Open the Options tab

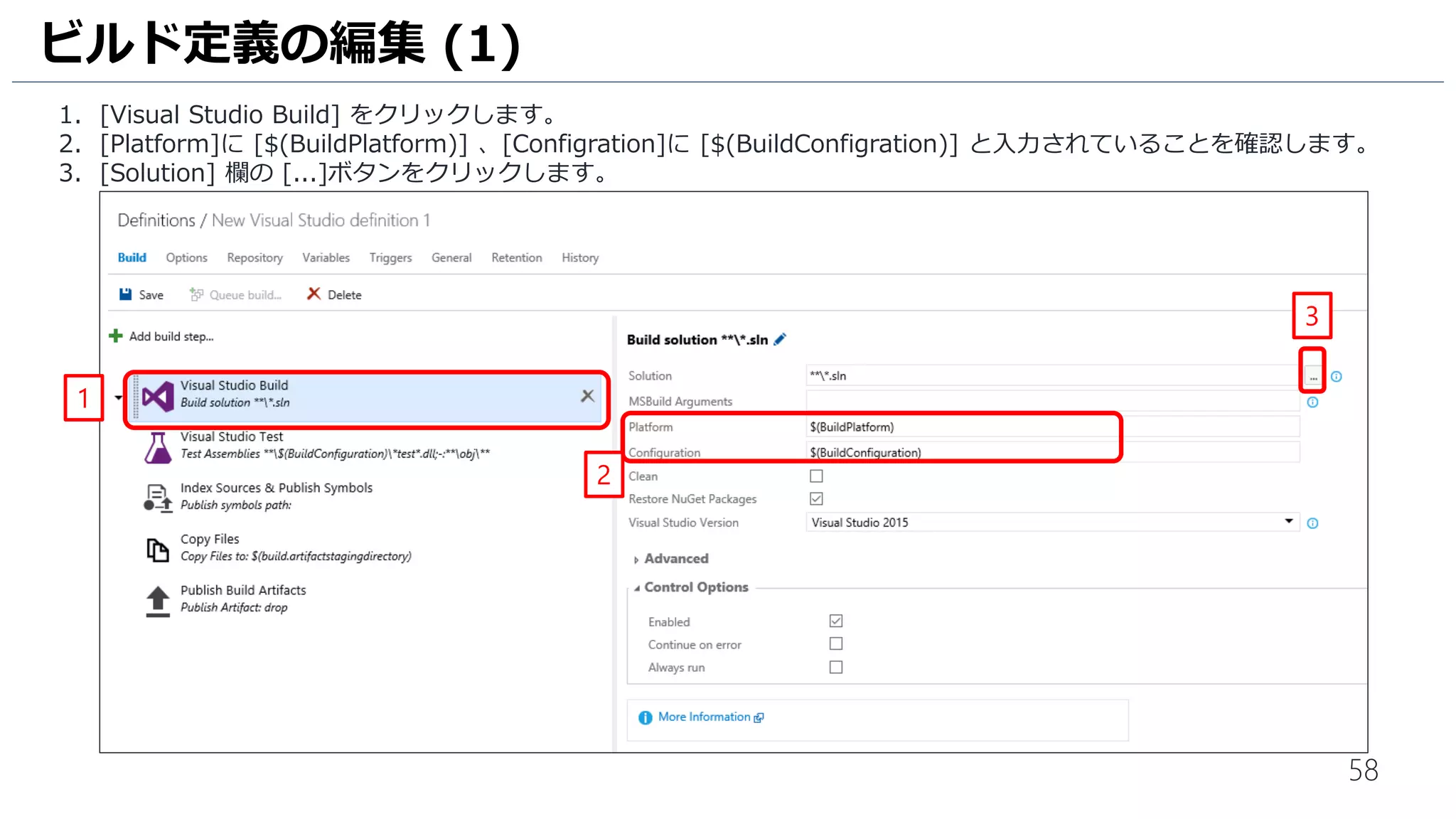pos(187,257)
